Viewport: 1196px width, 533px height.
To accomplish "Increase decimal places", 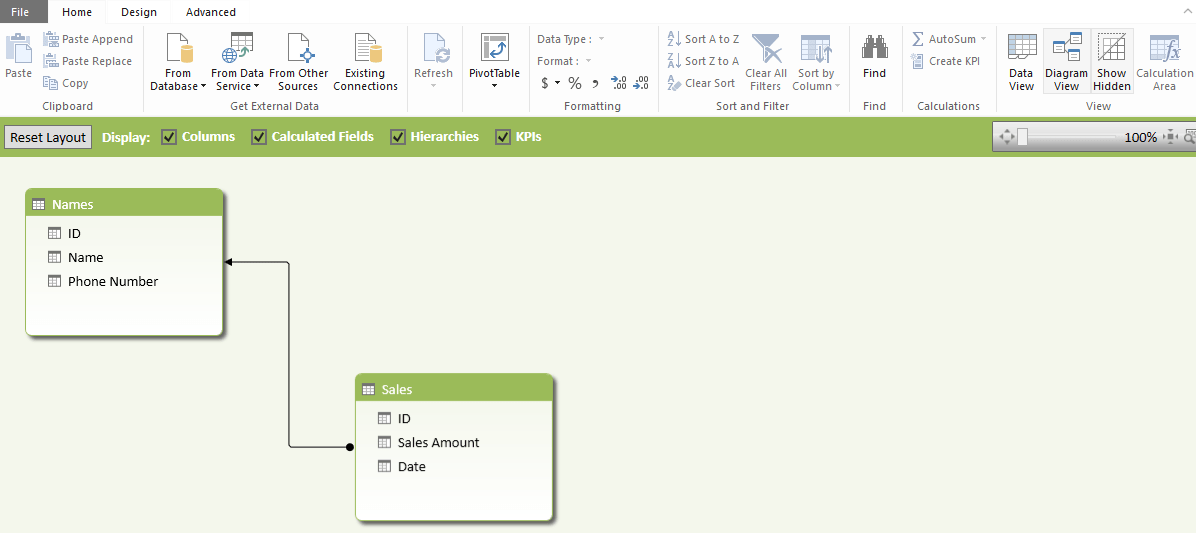I will [619, 83].
